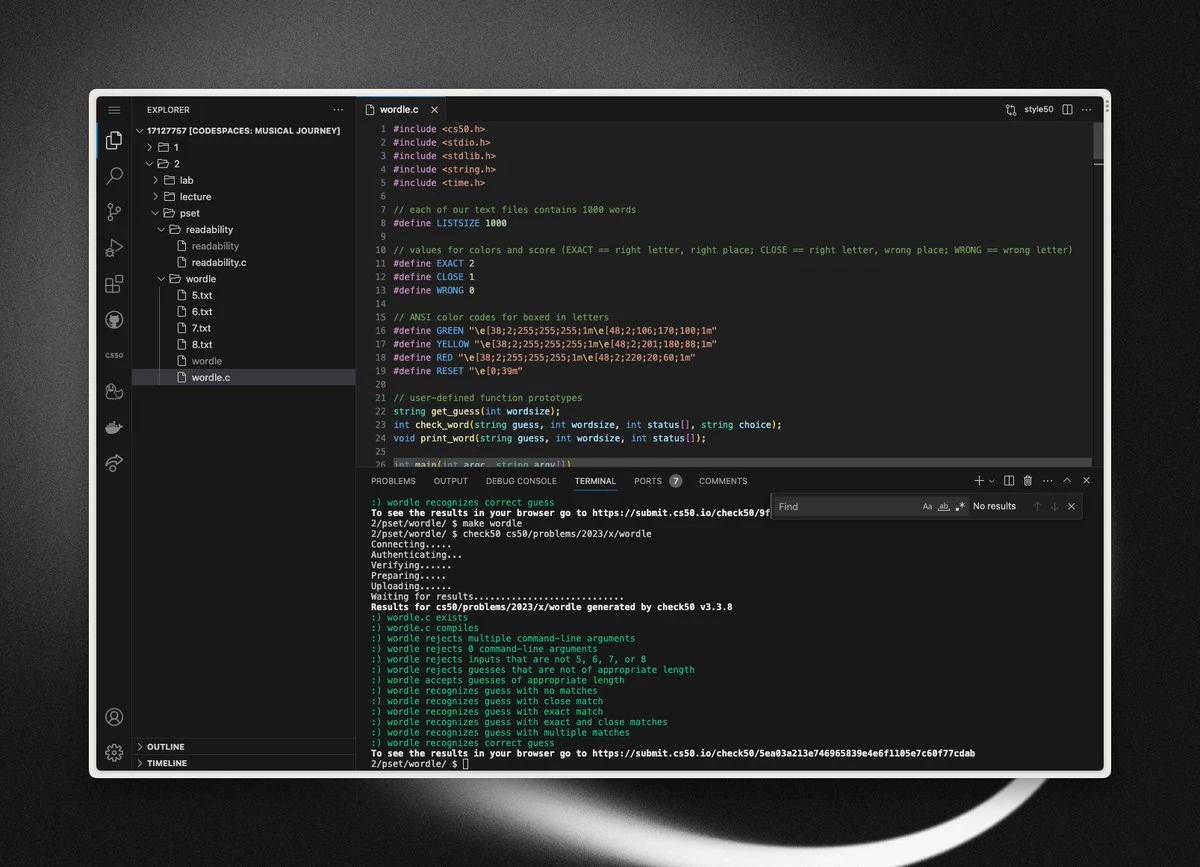Open new terminal launch profile dropdown

(992, 481)
